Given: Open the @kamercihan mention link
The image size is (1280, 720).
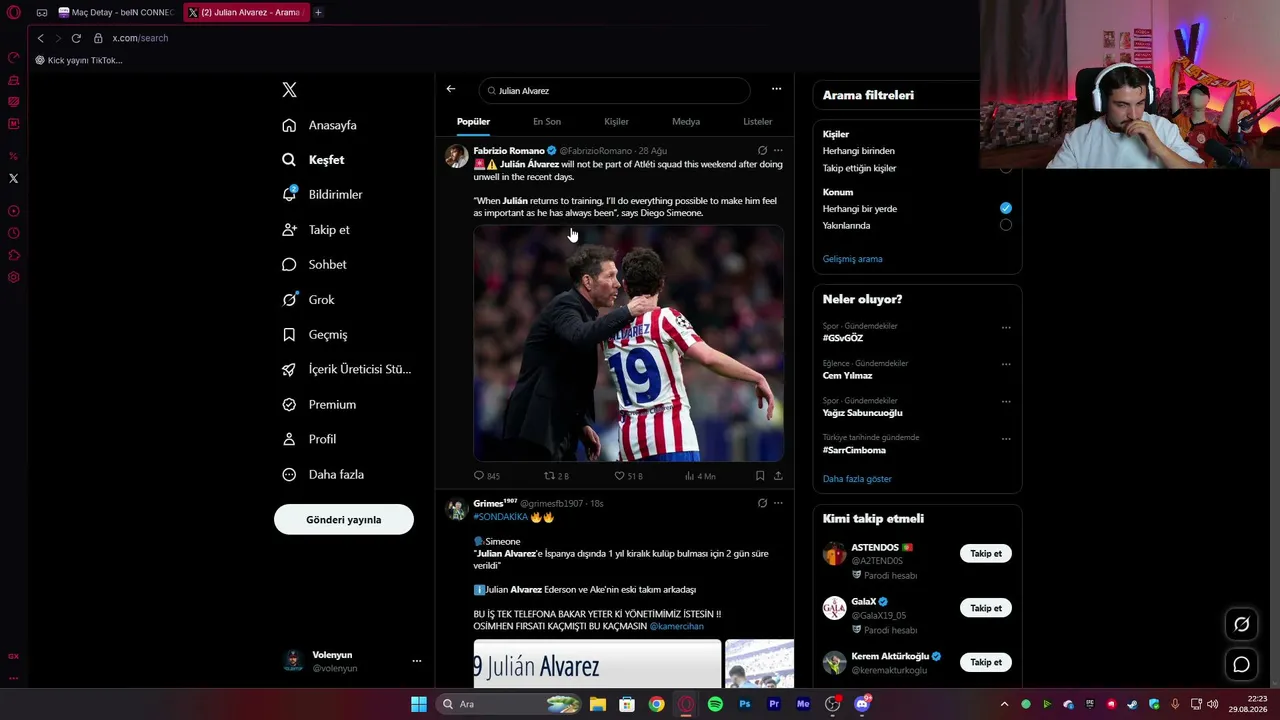Looking at the screenshot, I should point(677,626).
